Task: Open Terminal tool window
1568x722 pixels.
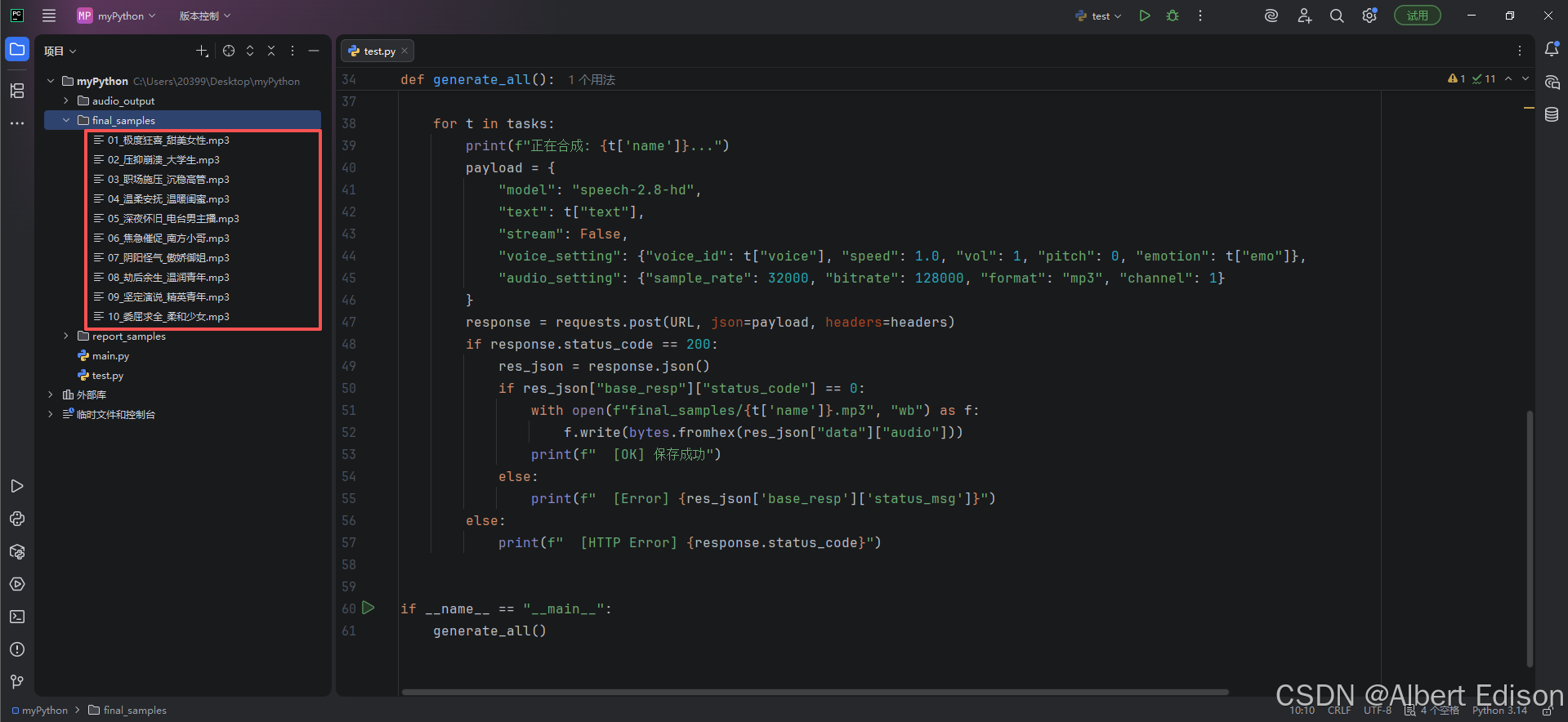Action: [x=16, y=617]
